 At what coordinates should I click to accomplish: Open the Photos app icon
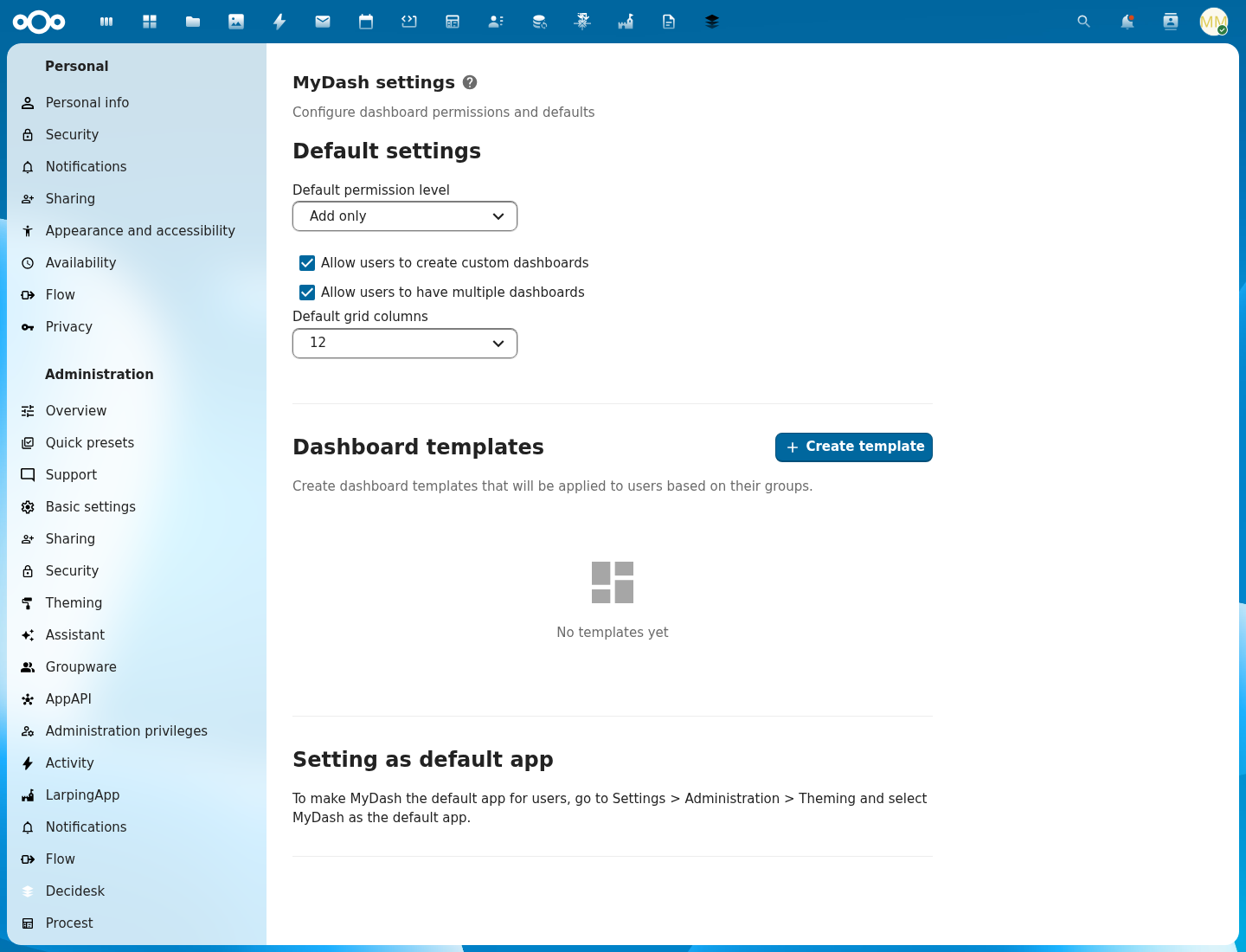tap(236, 22)
